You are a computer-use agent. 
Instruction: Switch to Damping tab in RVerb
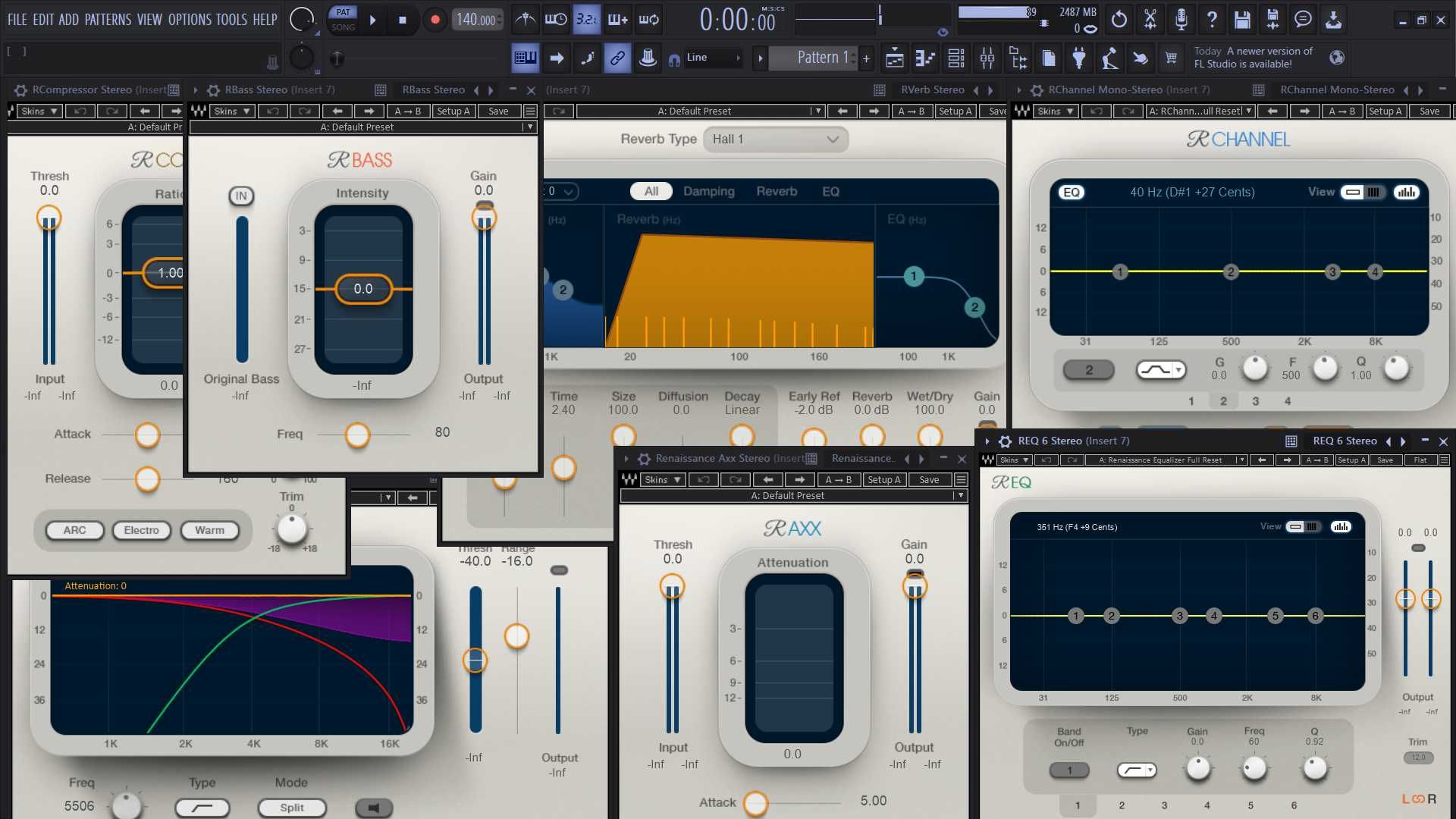708,192
